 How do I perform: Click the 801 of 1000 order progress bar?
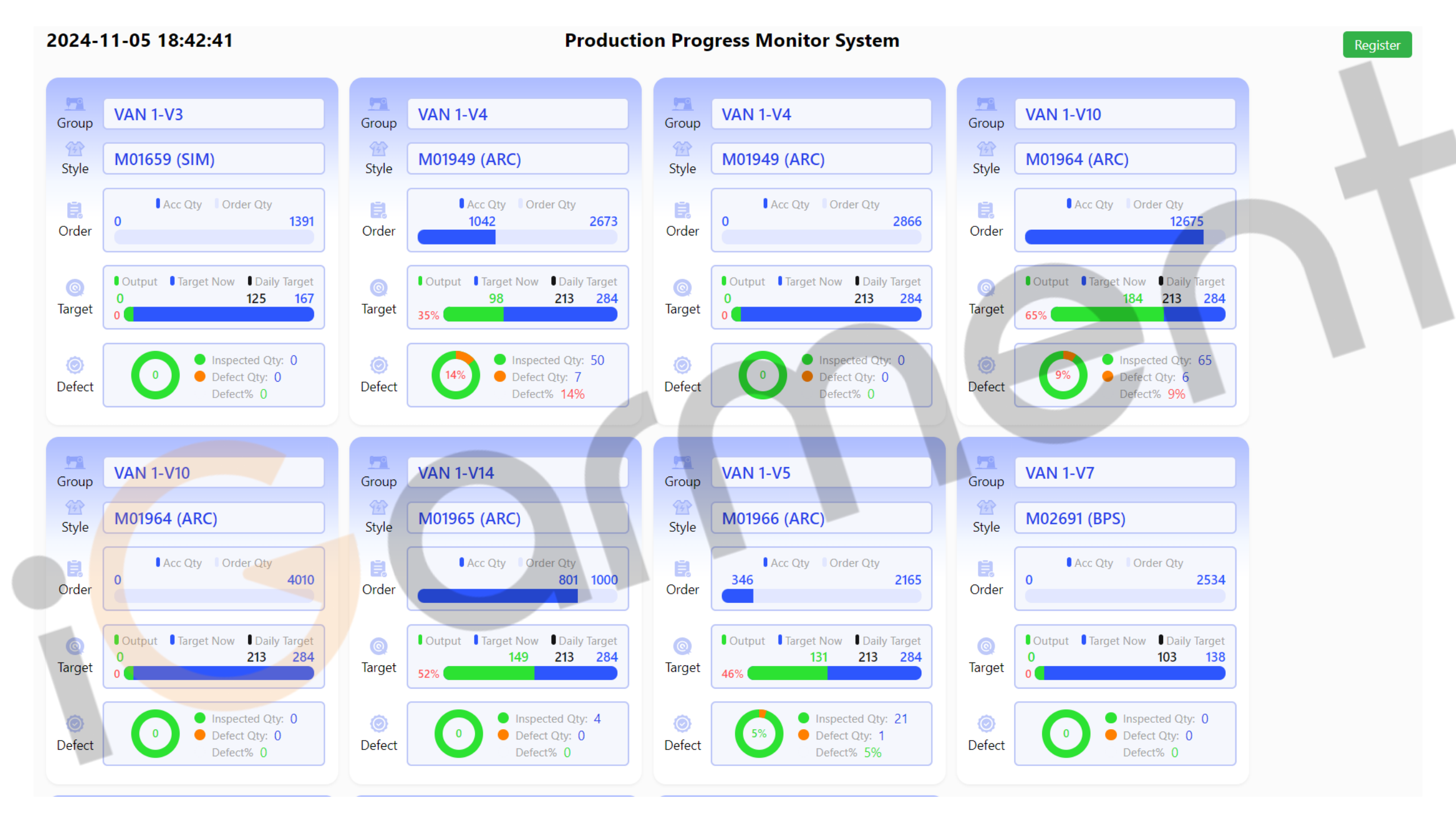[516, 595]
